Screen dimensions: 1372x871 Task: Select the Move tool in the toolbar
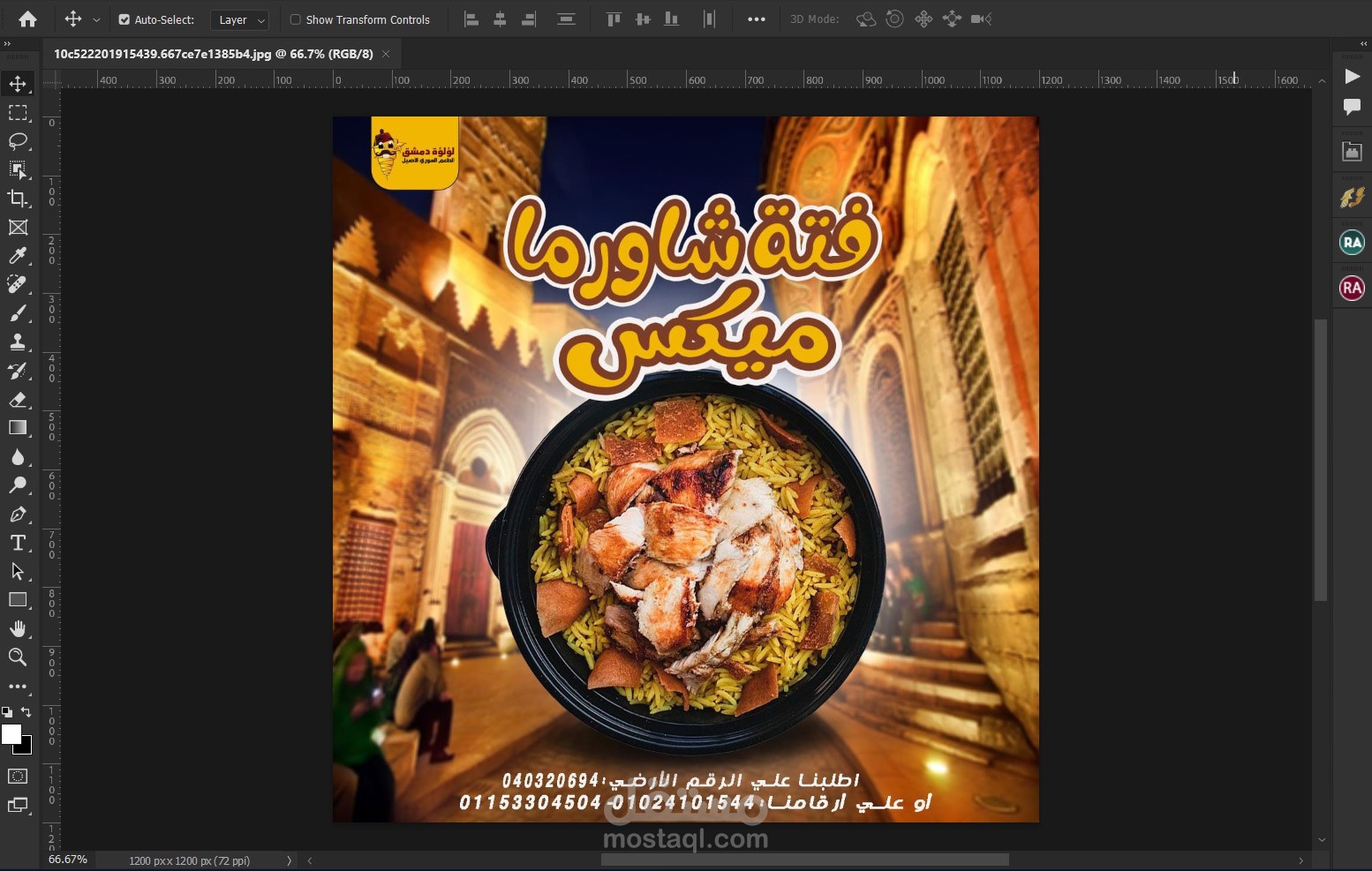(x=18, y=84)
